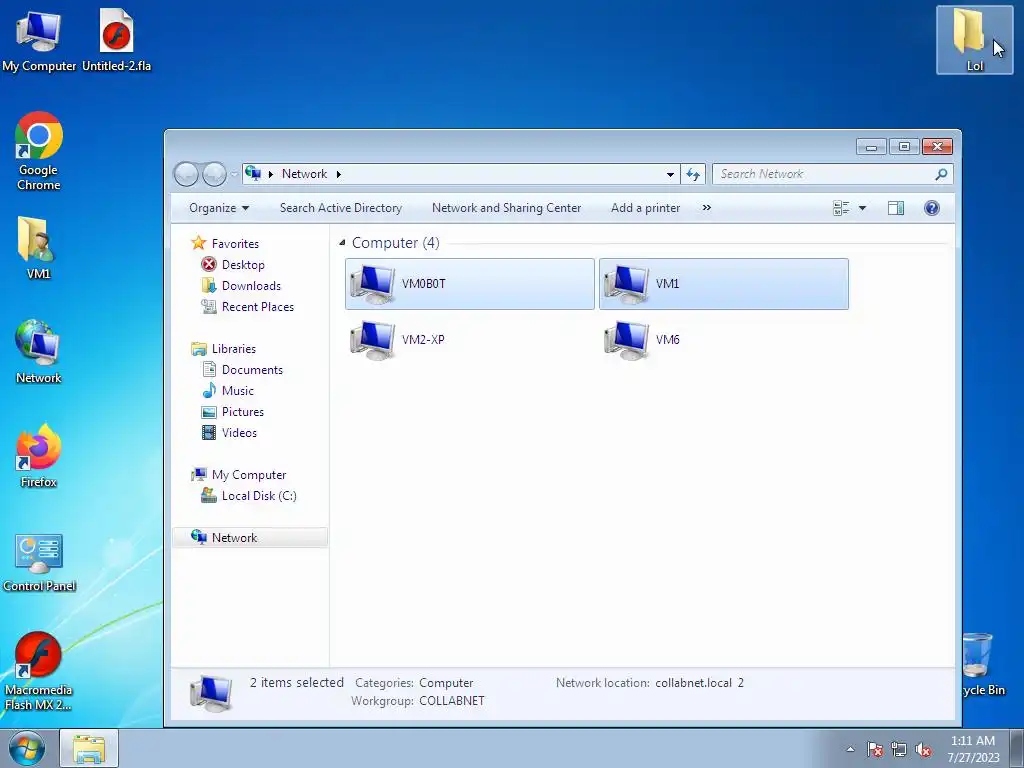
Task: Click Add a printer
Action: coord(645,208)
